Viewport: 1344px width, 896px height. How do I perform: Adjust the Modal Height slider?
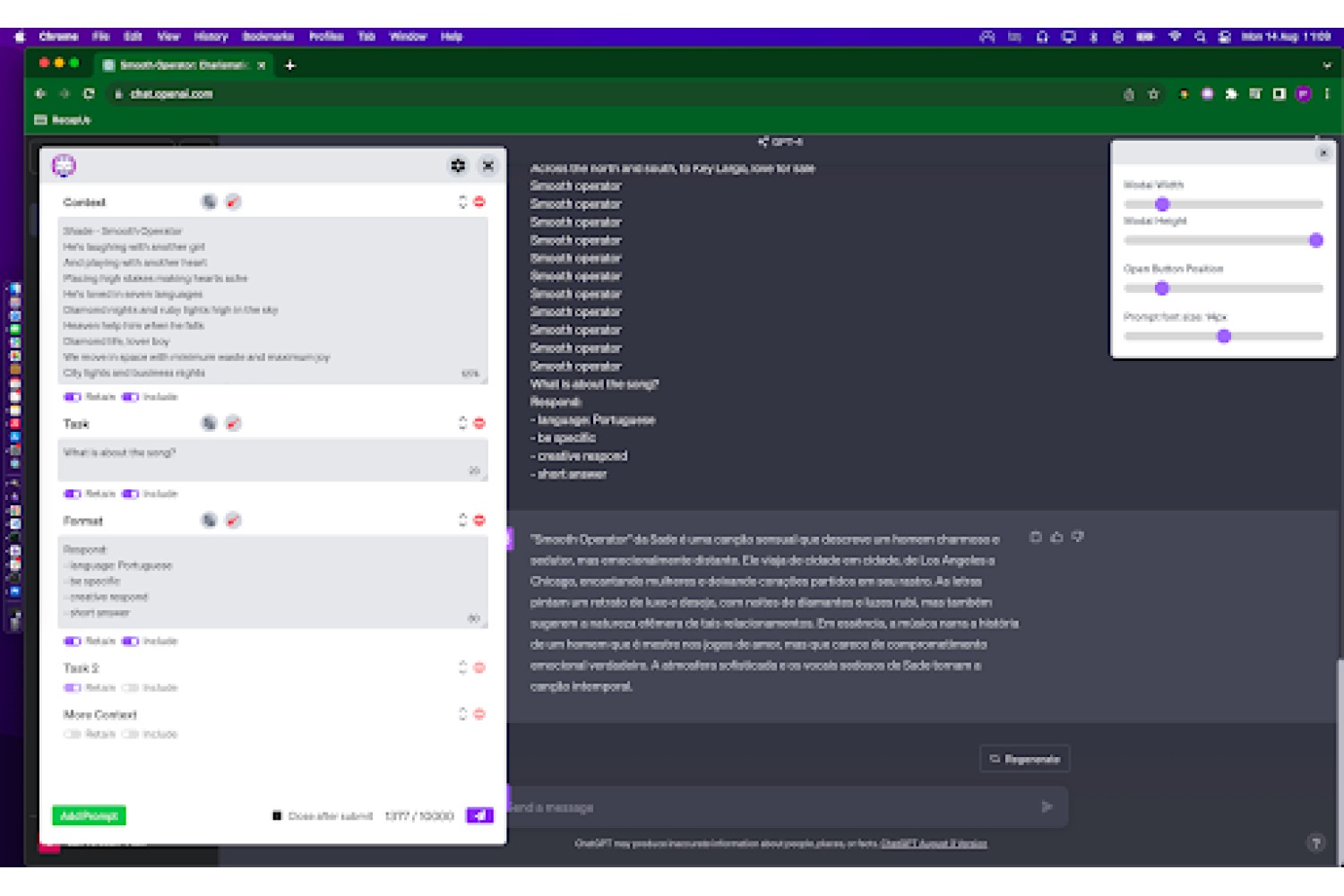coord(1223,240)
